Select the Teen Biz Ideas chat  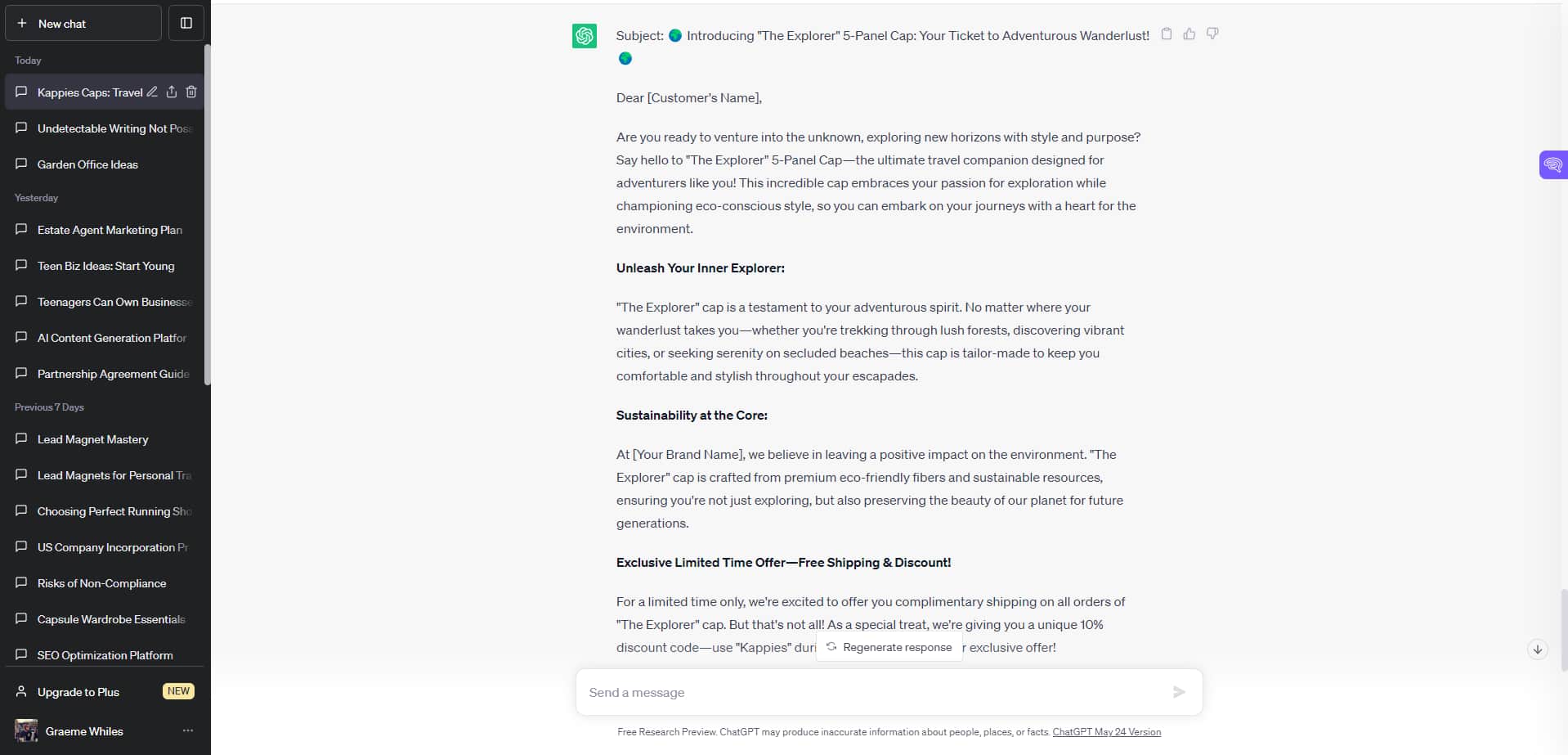pos(105,266)
